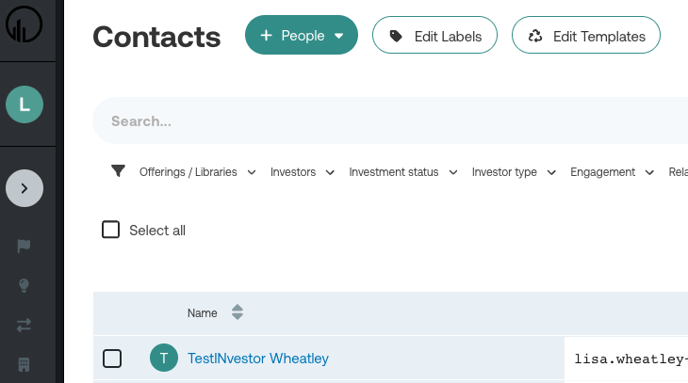The width and height of the screenshot is (688, 383).
Task: Click the building icon in the sidebar
Action: pos(24,365)
